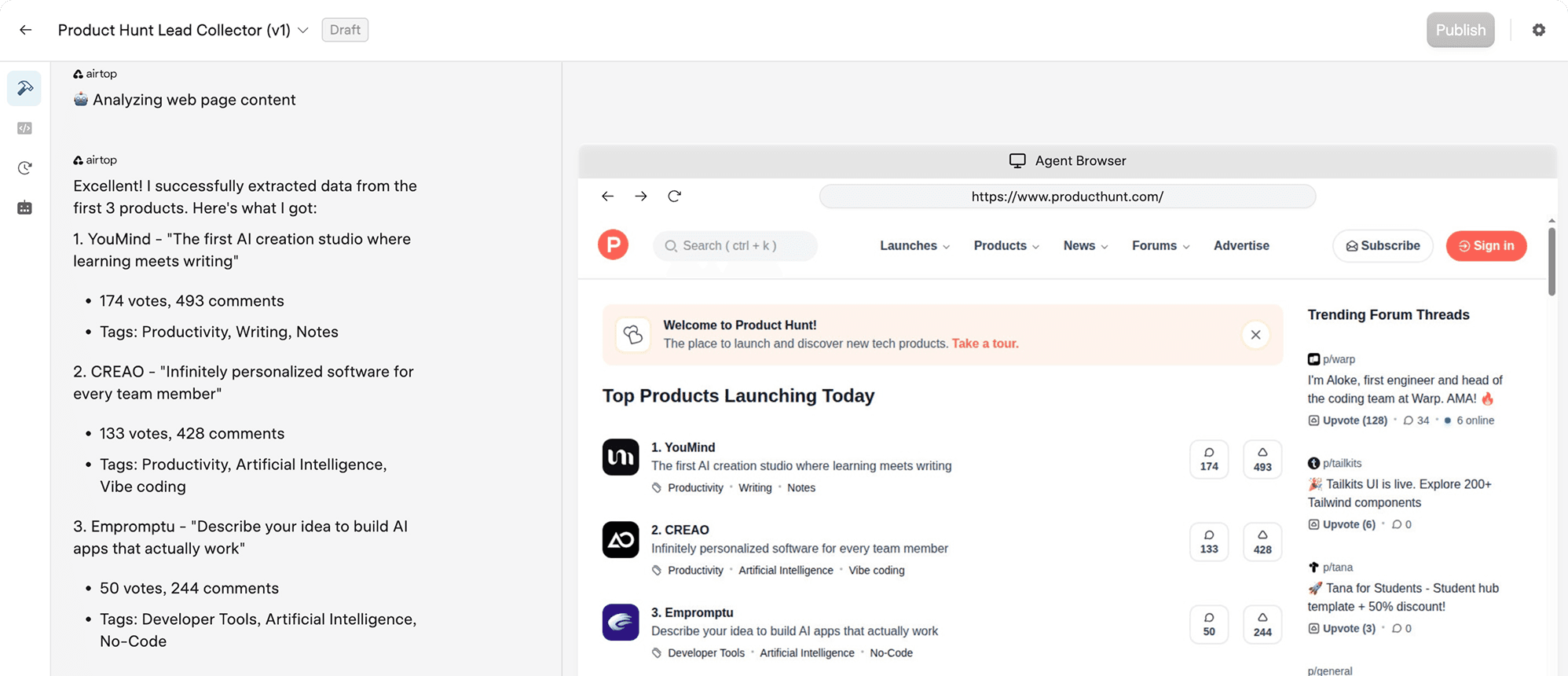Click YouMind's Productivity tag
The height and width of the screenshot is (676, 1568).
[695, 487]
